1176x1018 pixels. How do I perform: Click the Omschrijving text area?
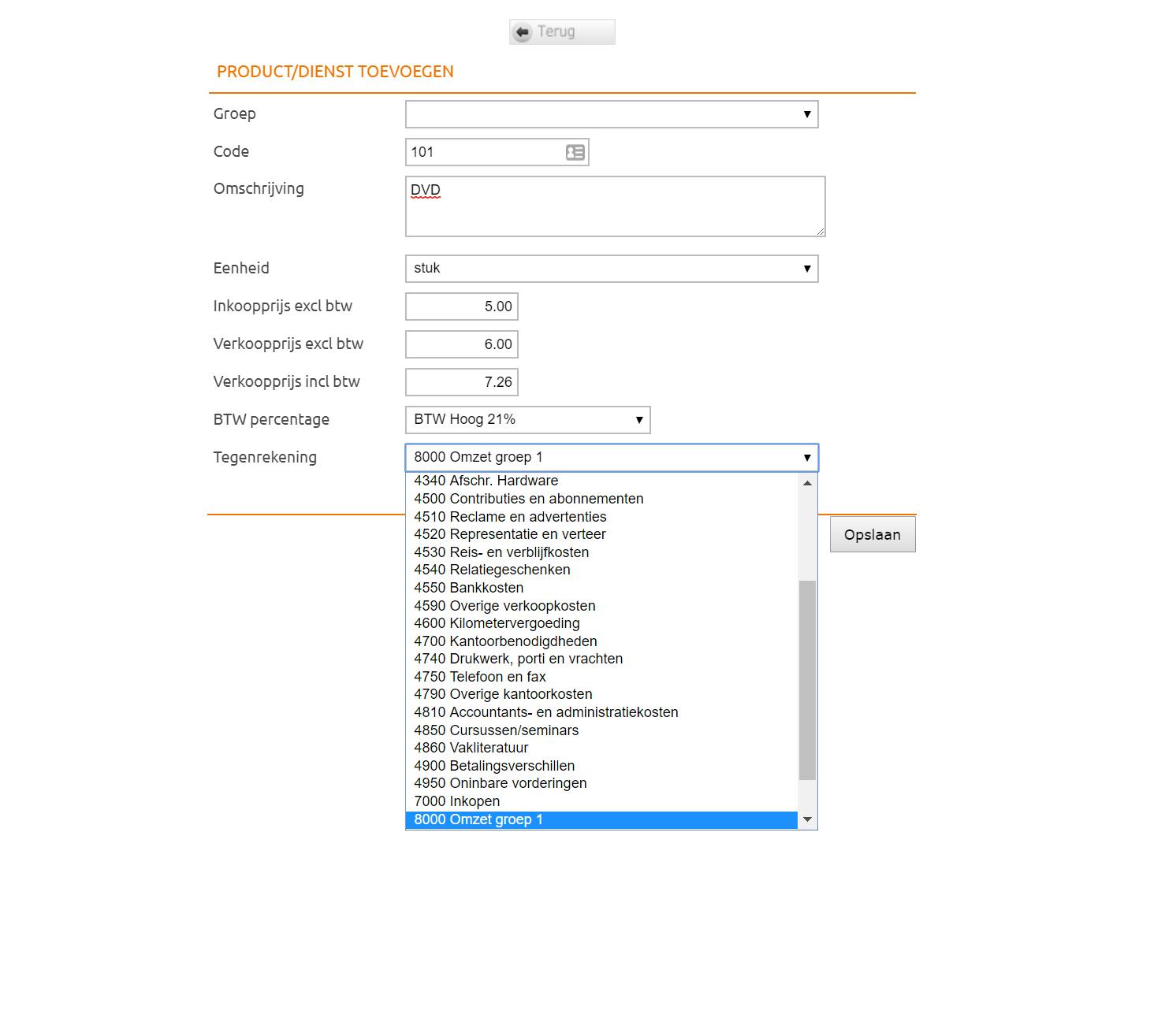tap(615, 206)
